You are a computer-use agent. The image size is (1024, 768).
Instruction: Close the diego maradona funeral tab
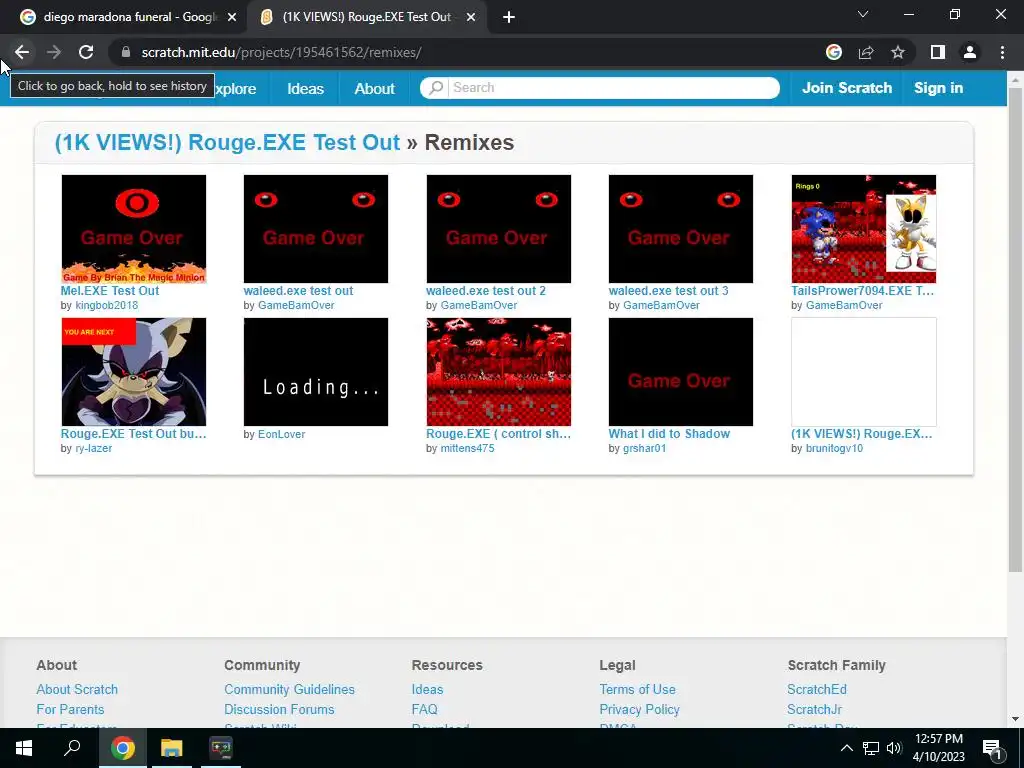232,17
